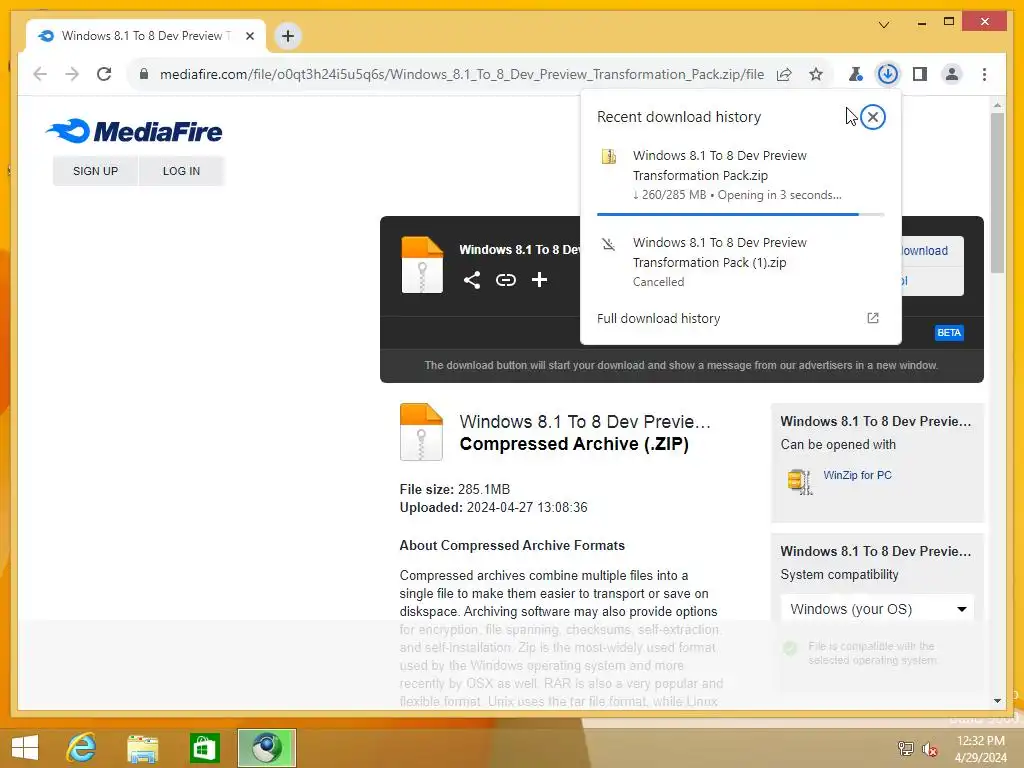Click the browser forward arrow

pos(72,74)
